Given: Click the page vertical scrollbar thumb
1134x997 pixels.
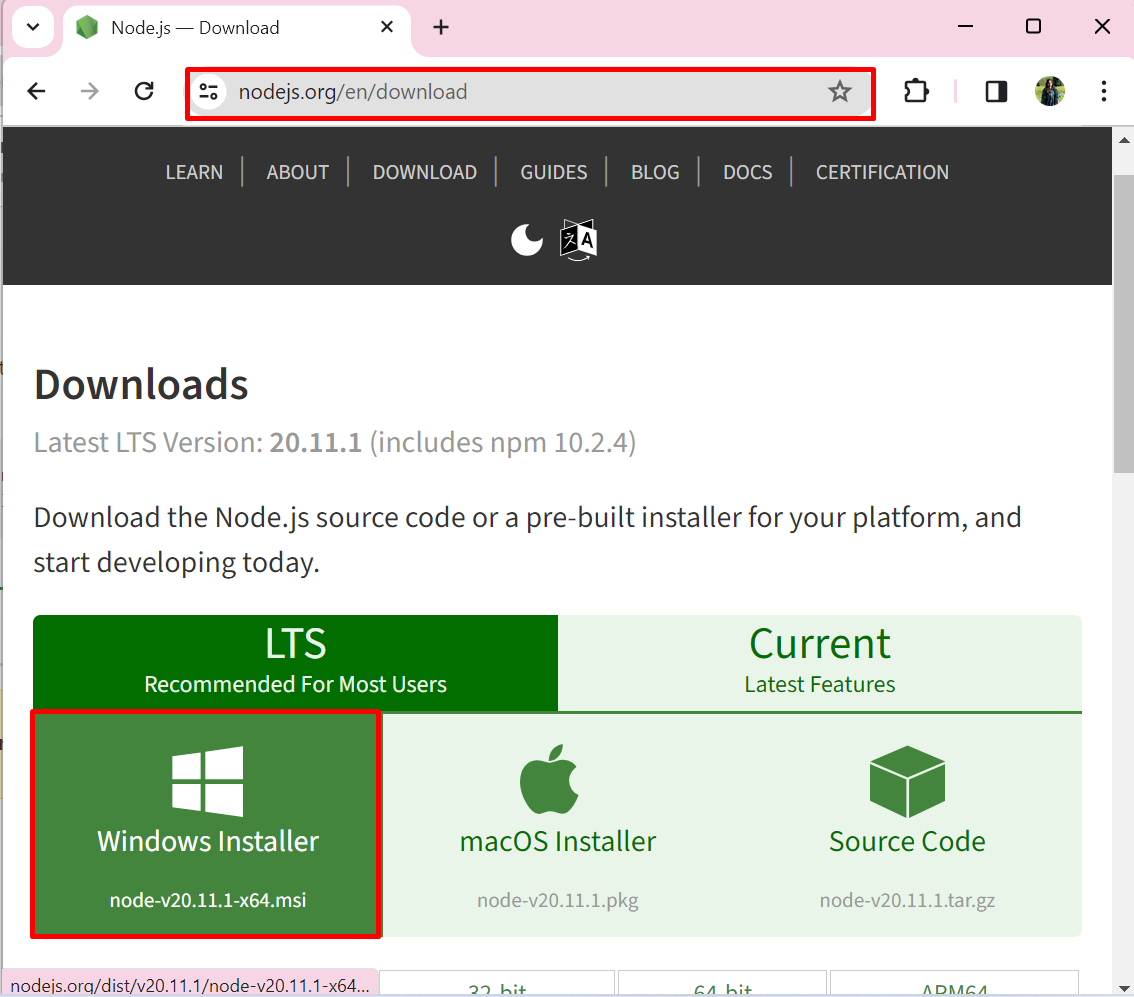Looking at the screenshot, I should coord(1124,323).
